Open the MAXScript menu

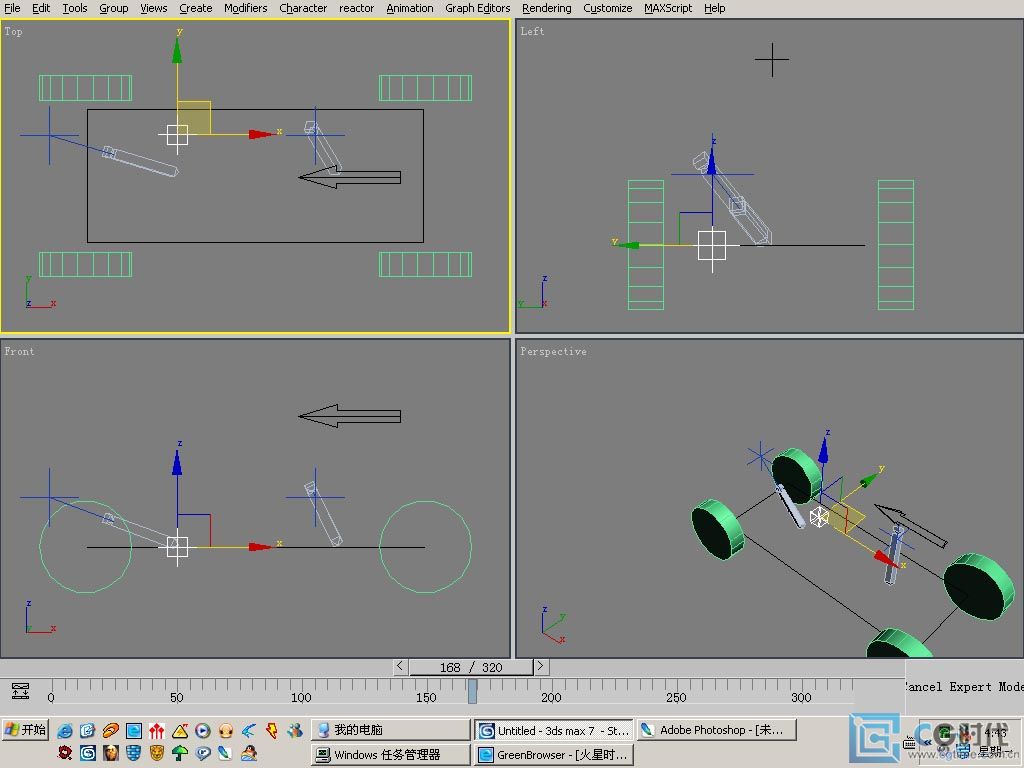coord(668,8)
